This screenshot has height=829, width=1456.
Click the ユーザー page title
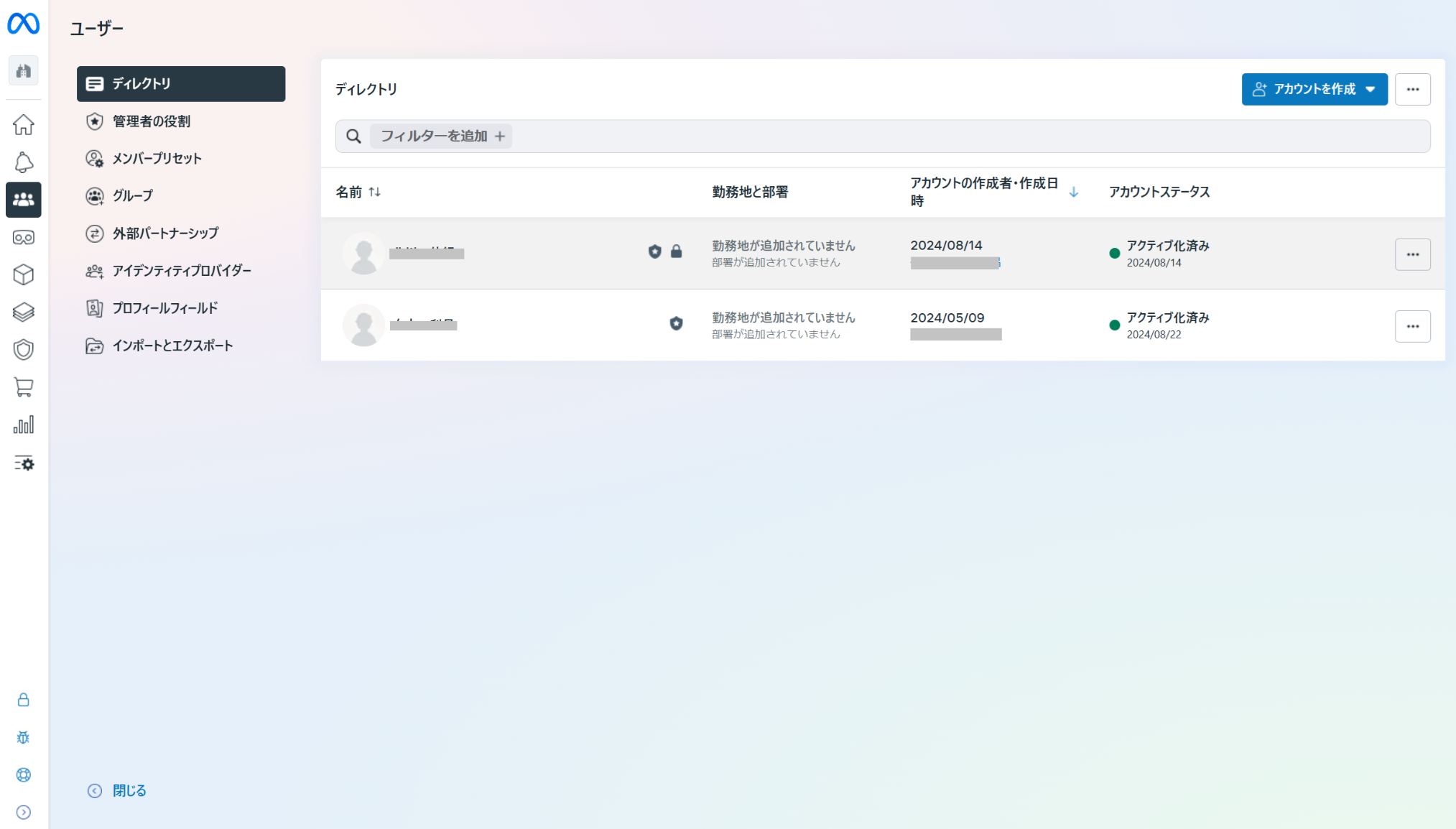point(97,29)
